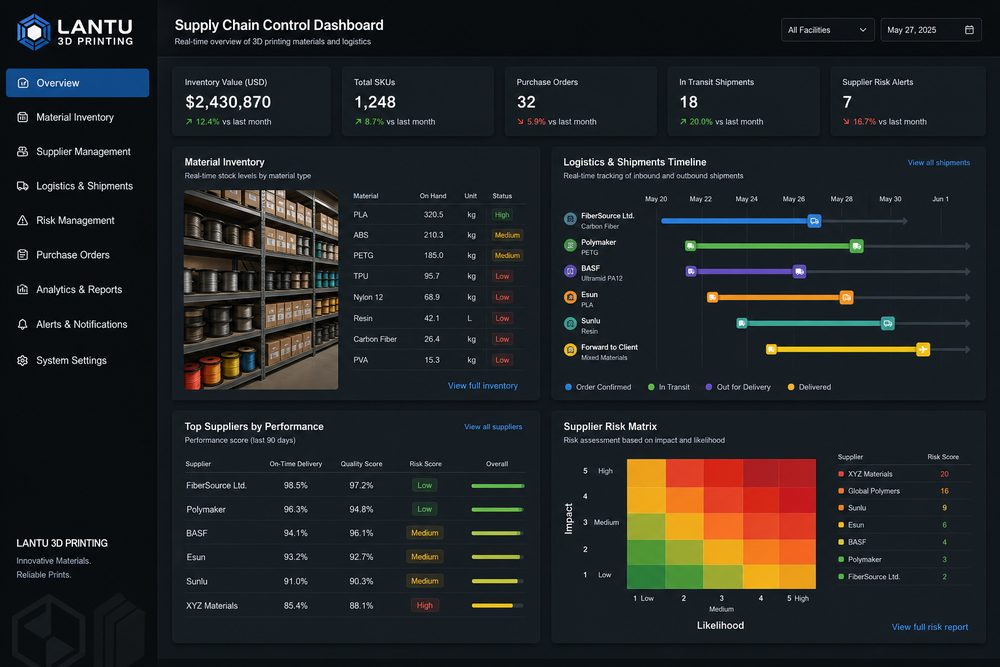
Task: Click View full risk report link
Action: coord(930,627)
